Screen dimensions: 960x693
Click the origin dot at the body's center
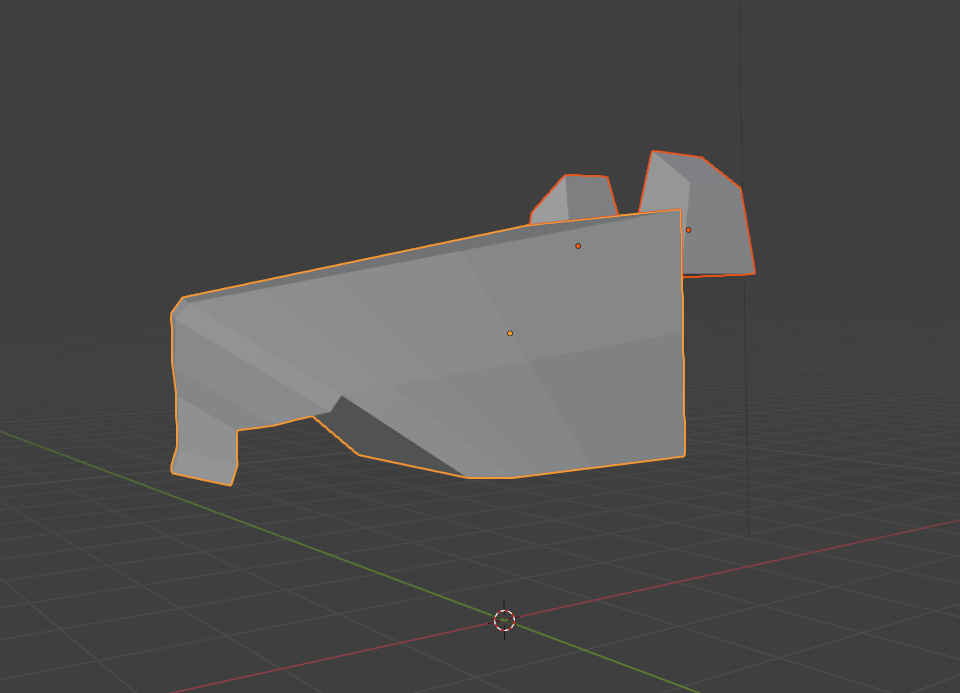pos(510,334)
